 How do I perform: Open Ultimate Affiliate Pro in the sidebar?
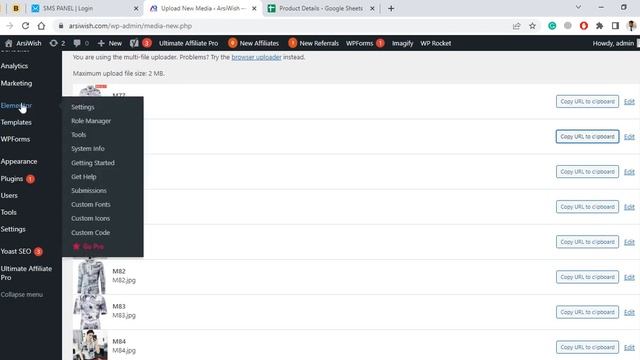pos(26,273)
